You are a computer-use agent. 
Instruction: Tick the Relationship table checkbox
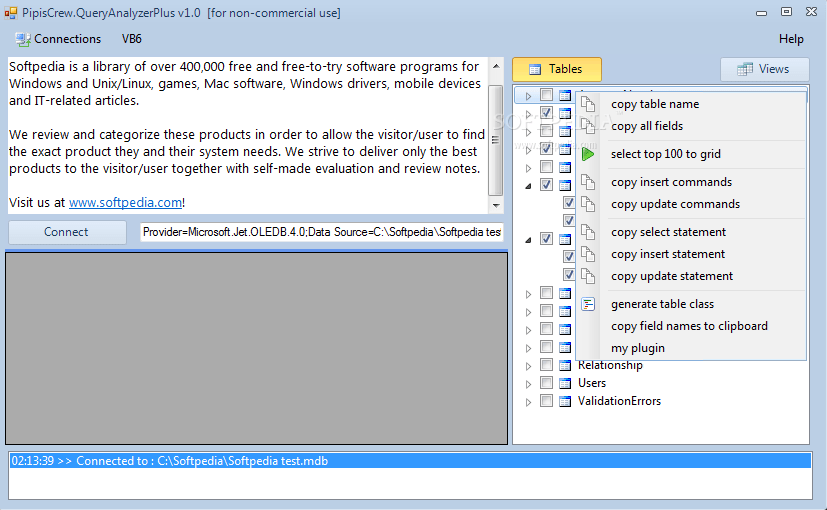[546, 365]
